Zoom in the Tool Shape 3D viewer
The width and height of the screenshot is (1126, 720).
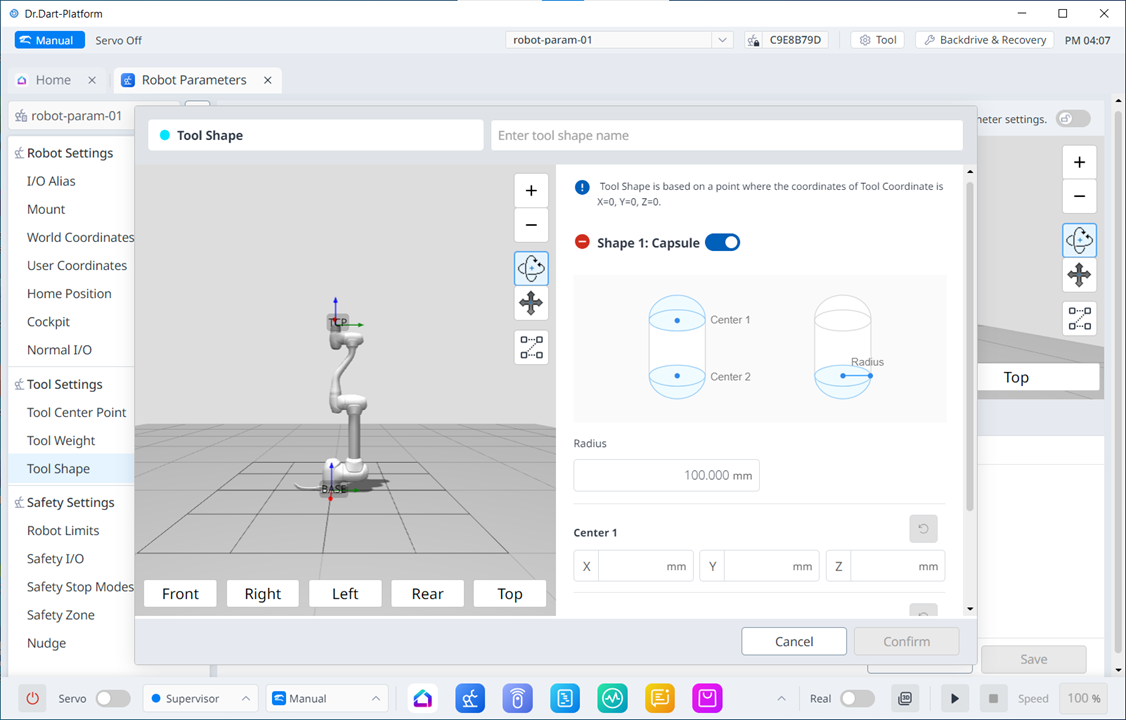[531, 191]
